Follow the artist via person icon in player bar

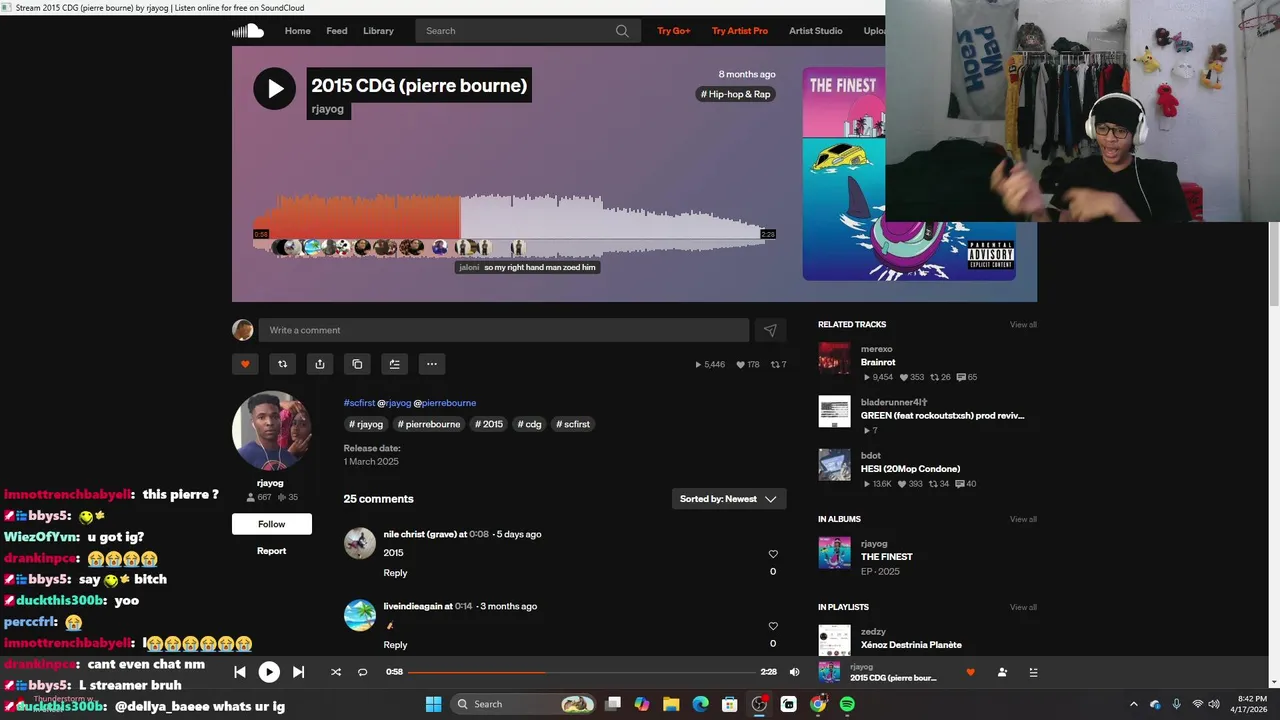pos(1002,672)
